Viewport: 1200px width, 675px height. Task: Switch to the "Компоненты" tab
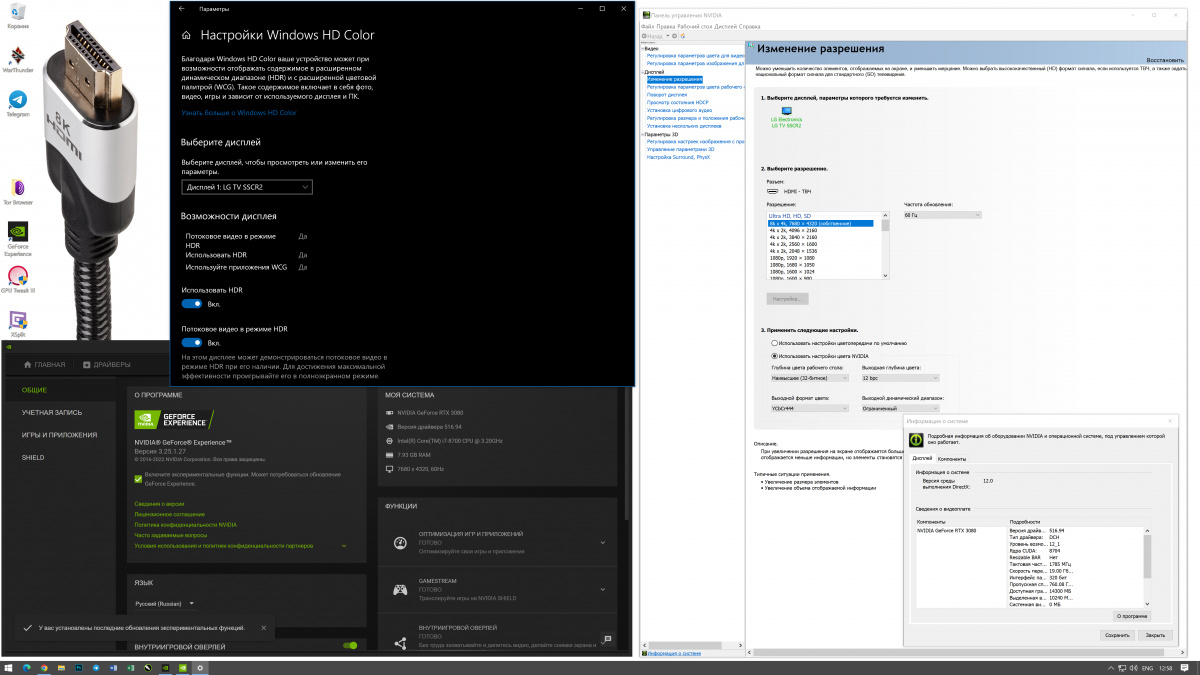tap(951, 458)
